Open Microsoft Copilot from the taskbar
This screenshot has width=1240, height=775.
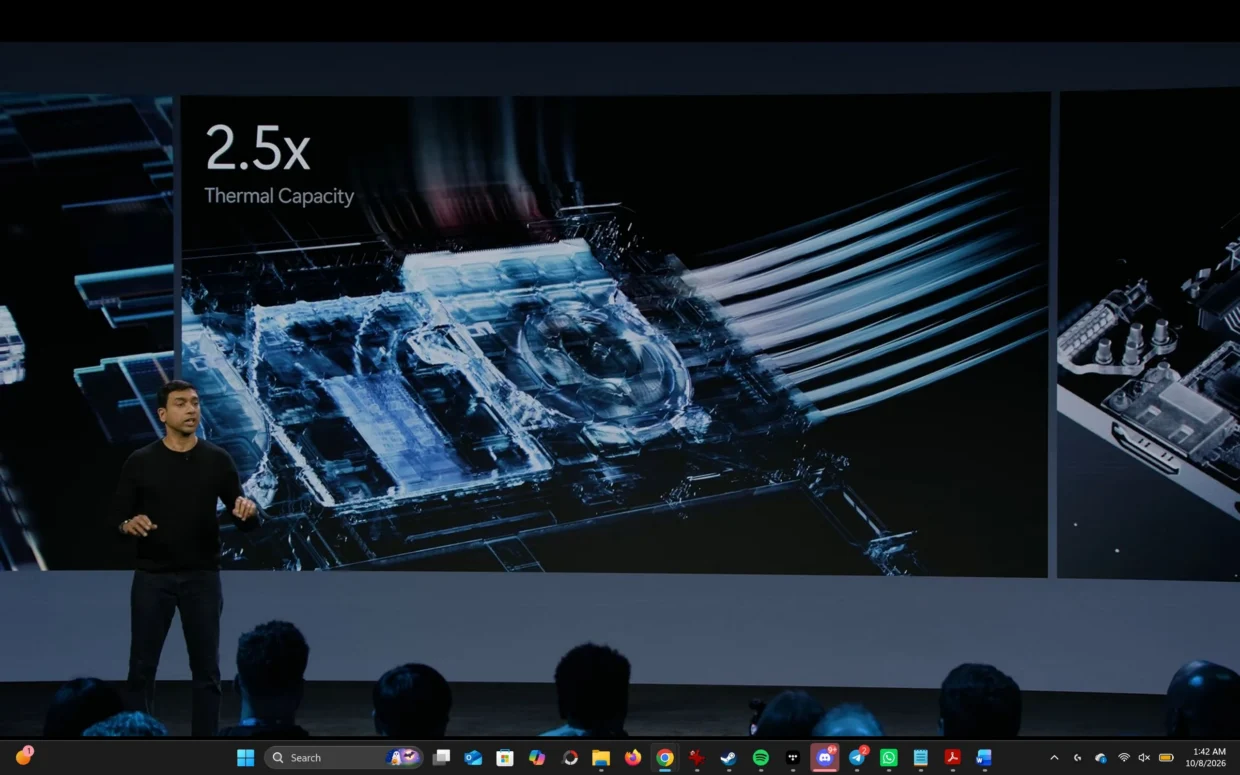click(537, 758)
